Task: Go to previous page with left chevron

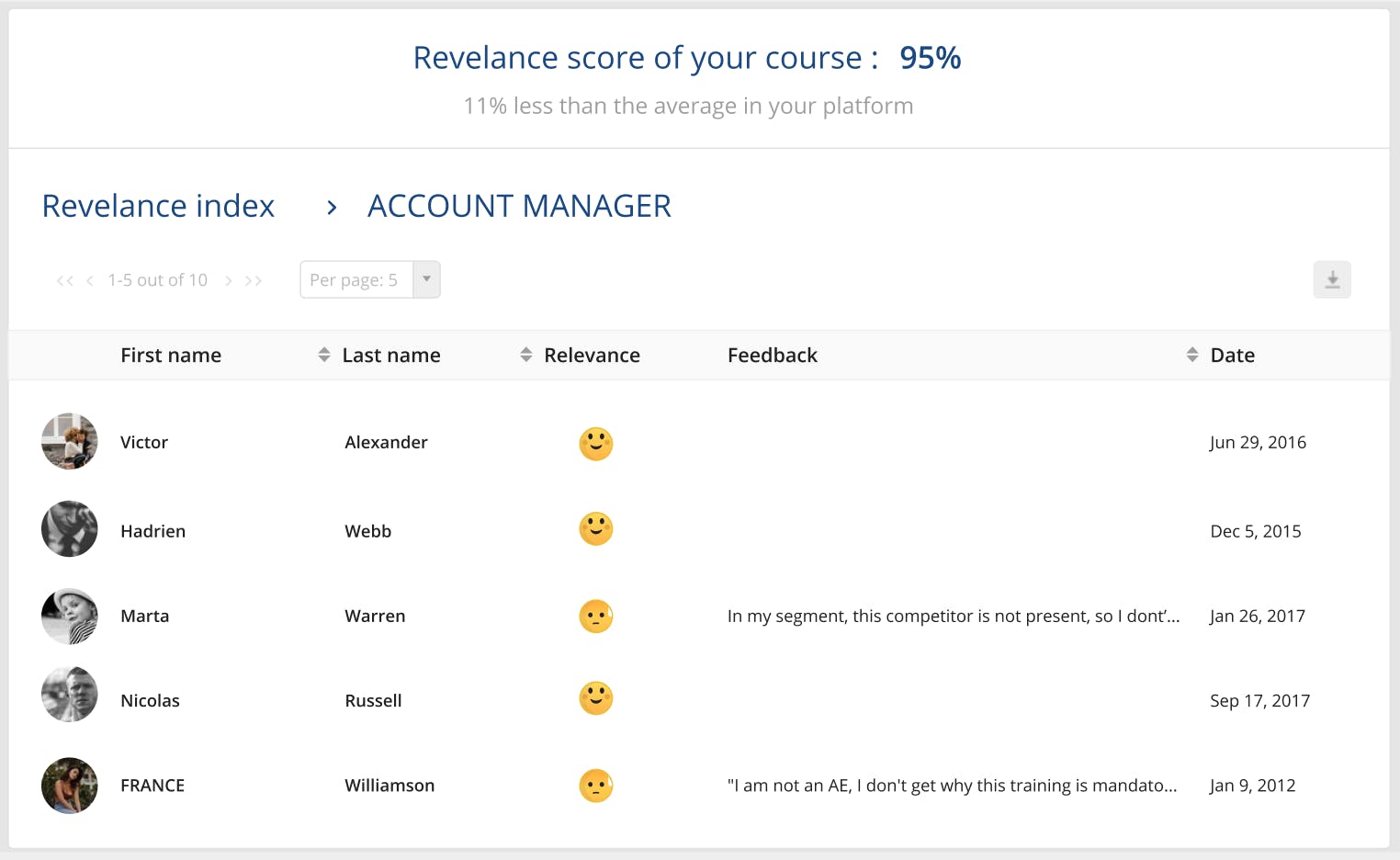Action: coord(89,280)
